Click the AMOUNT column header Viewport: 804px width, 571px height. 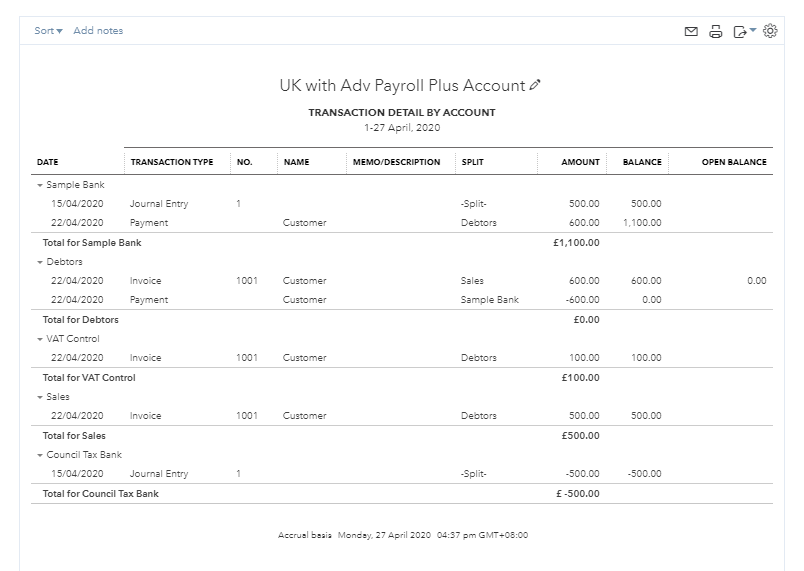click(x=580, y=162)
